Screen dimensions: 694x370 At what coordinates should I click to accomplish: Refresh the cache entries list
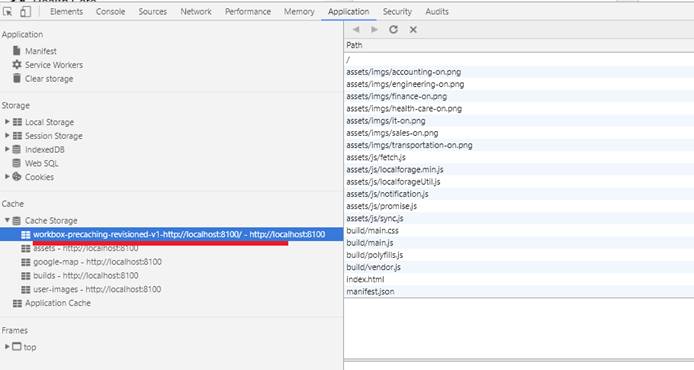tap(393, 30)
